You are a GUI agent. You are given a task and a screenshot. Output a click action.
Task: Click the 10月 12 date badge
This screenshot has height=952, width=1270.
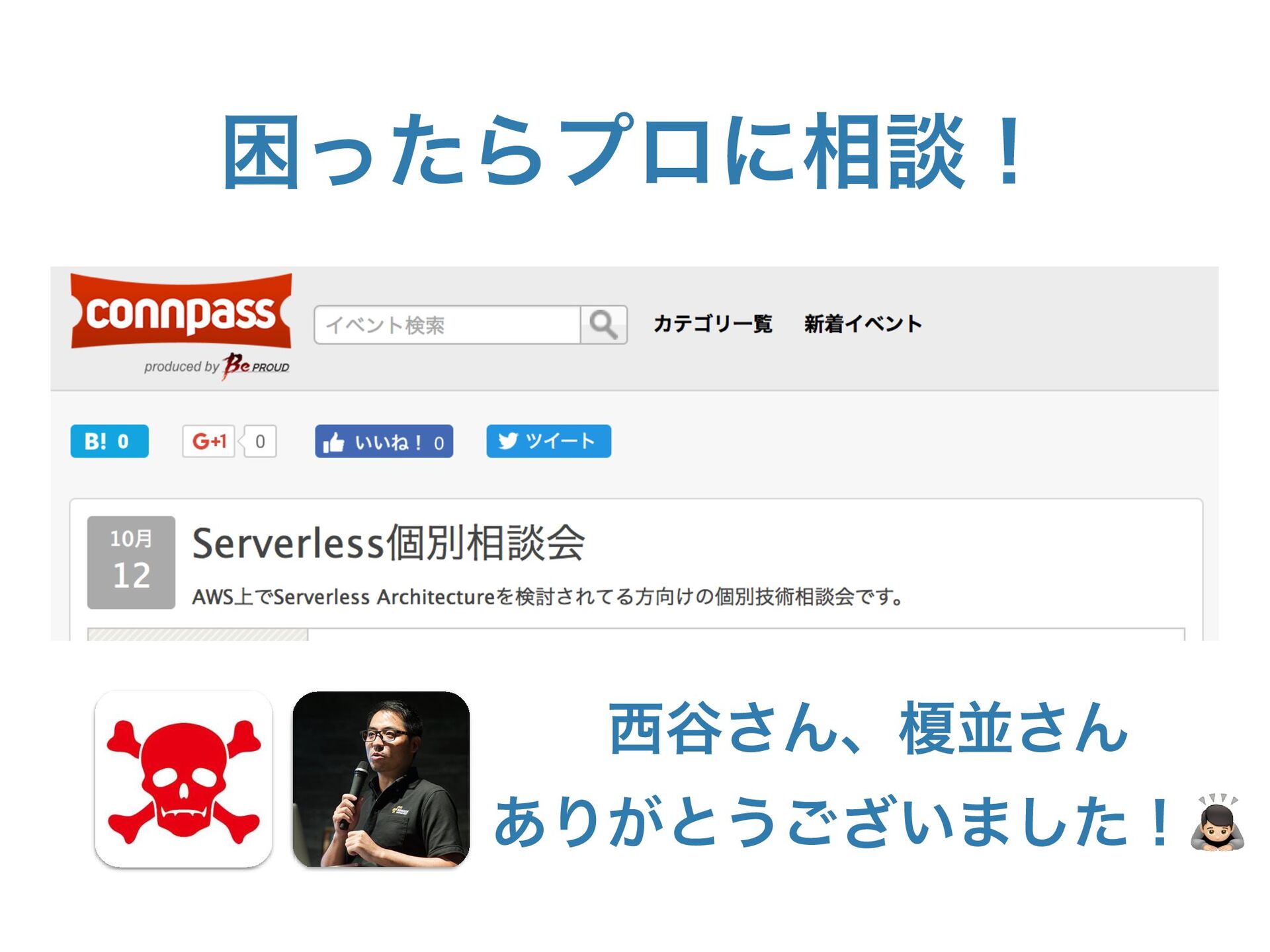(131, 562)
